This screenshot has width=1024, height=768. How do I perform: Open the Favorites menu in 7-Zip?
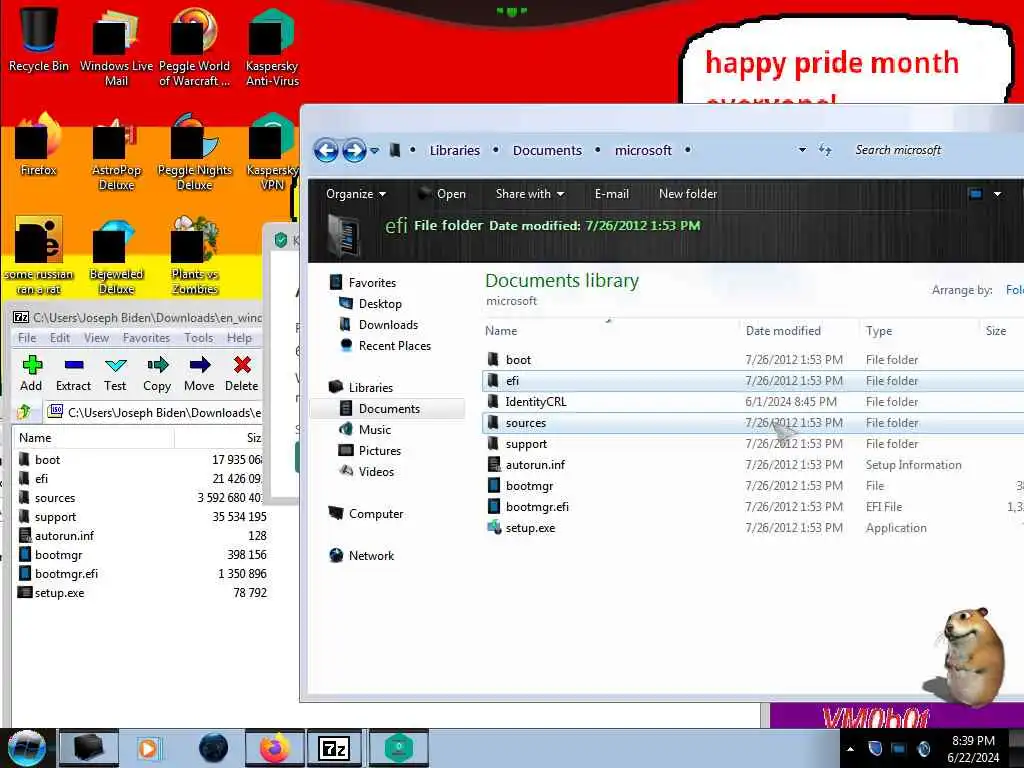click(146, 338)
